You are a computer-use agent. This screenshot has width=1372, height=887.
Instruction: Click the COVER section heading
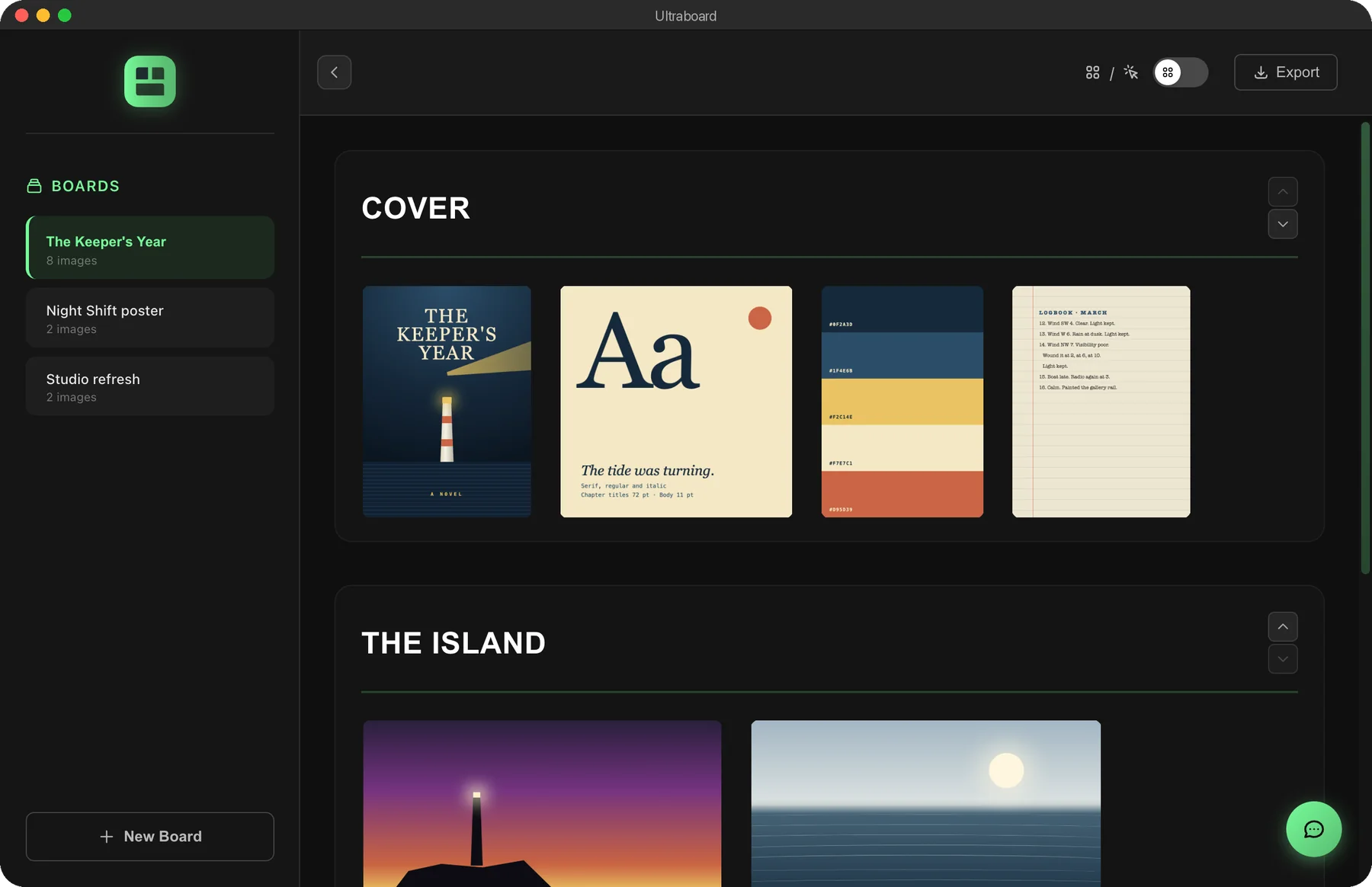click(x=415, y=208)
